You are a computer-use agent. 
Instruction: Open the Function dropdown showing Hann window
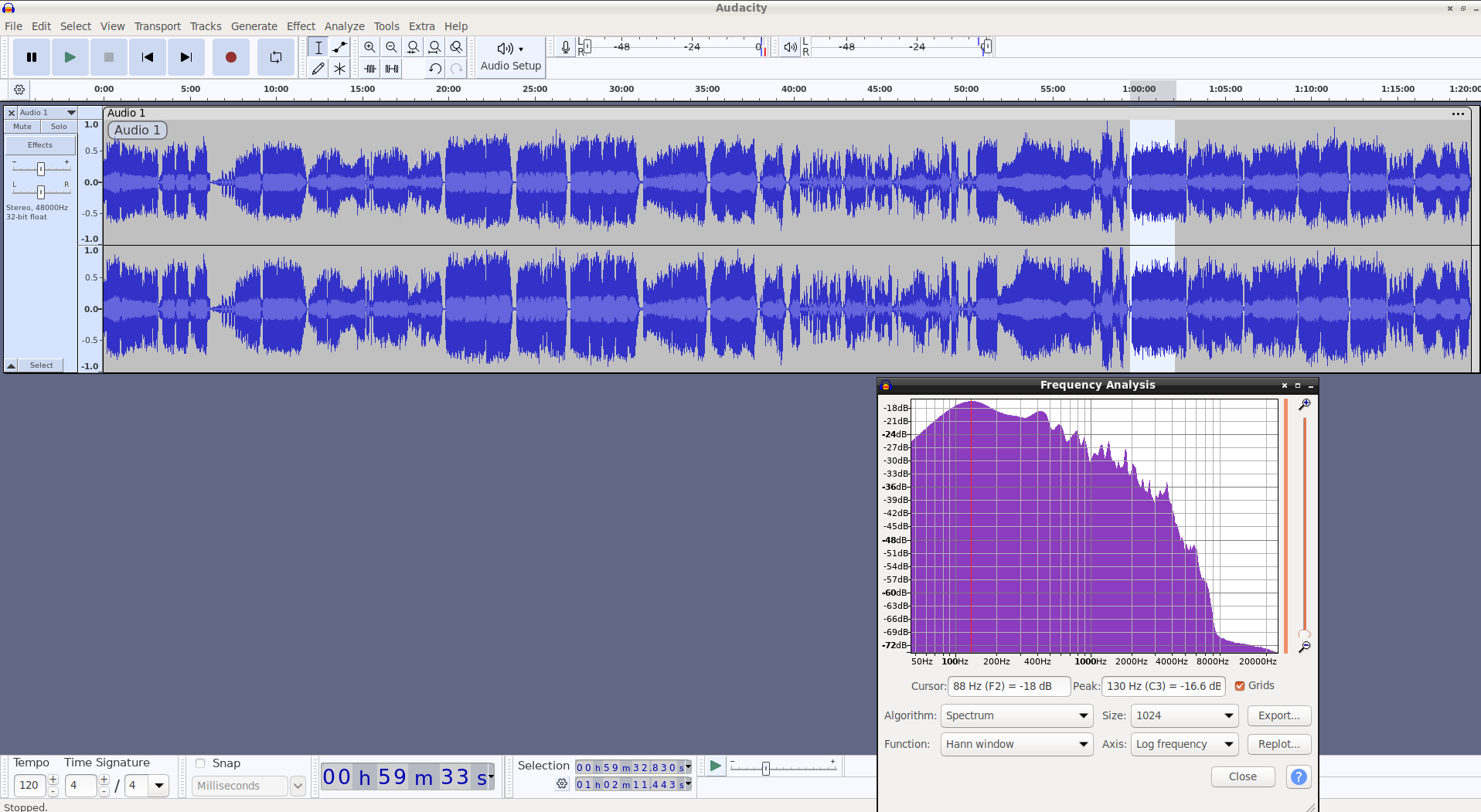click(x=1016, y=744)
